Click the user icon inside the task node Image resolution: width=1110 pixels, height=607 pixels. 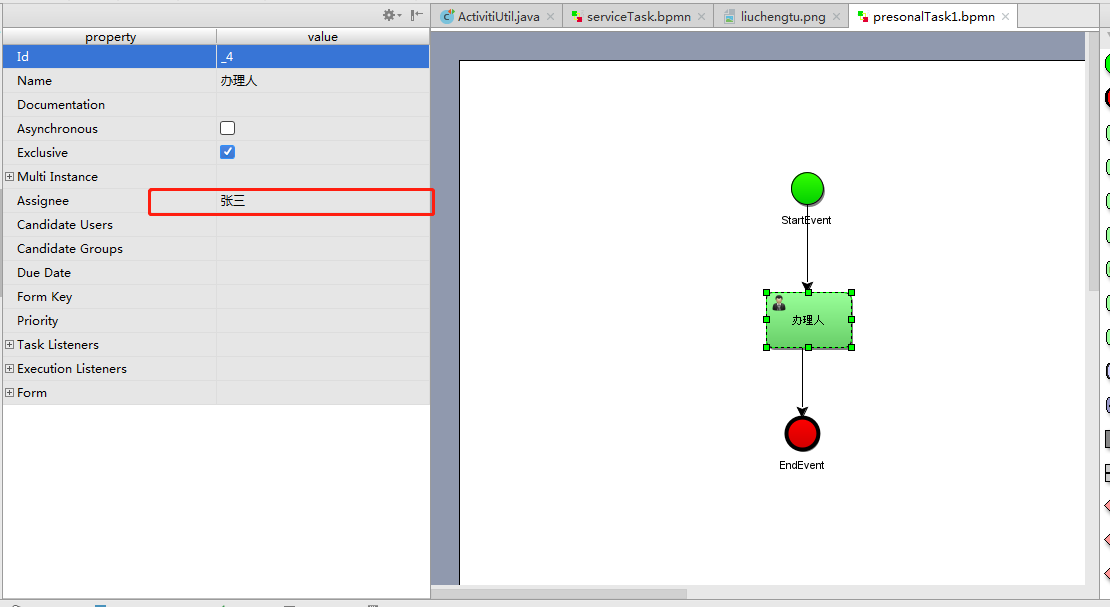(x=779, y=303)
